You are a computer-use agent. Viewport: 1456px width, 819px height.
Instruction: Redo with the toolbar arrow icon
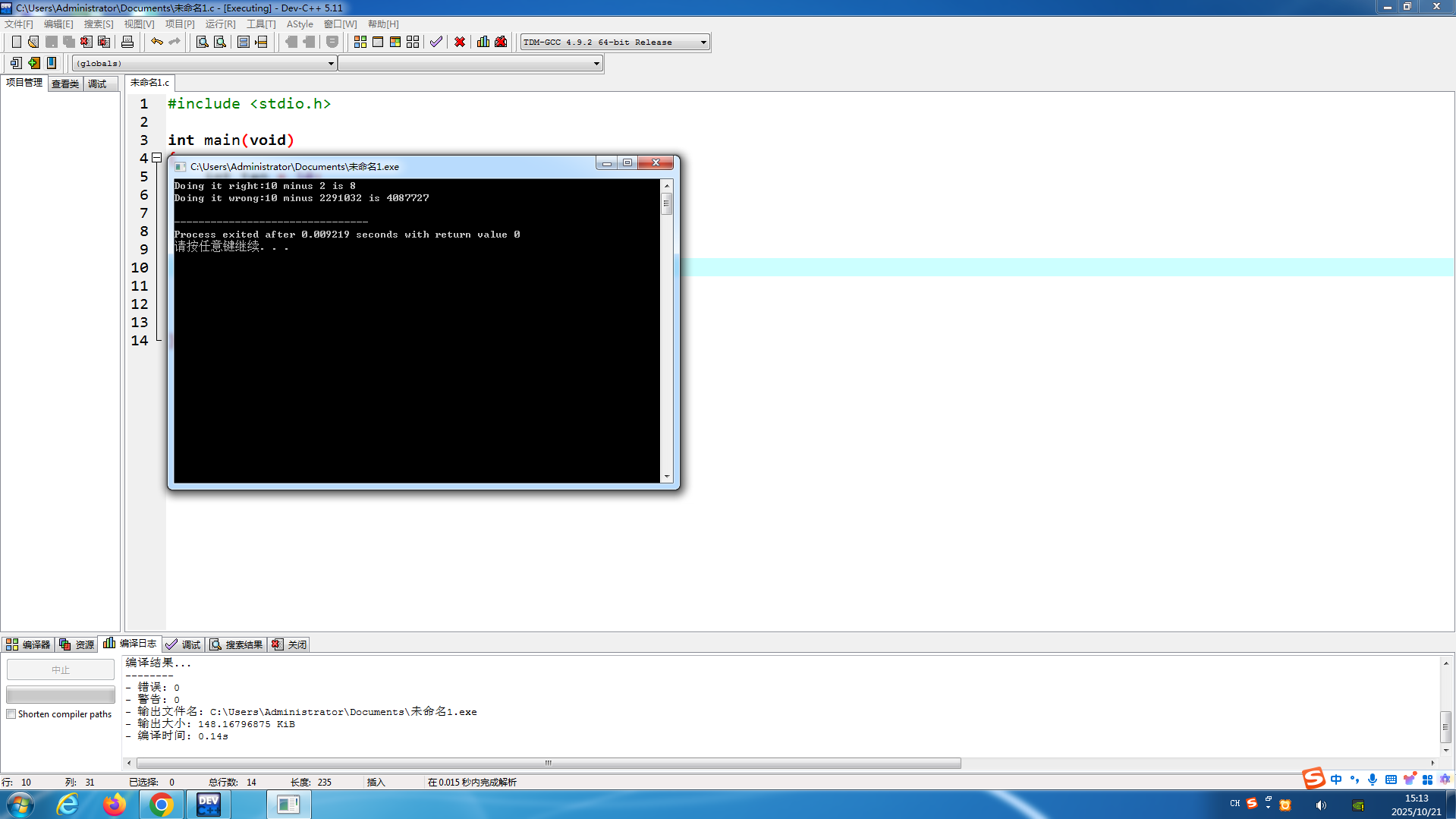(175, 42)
